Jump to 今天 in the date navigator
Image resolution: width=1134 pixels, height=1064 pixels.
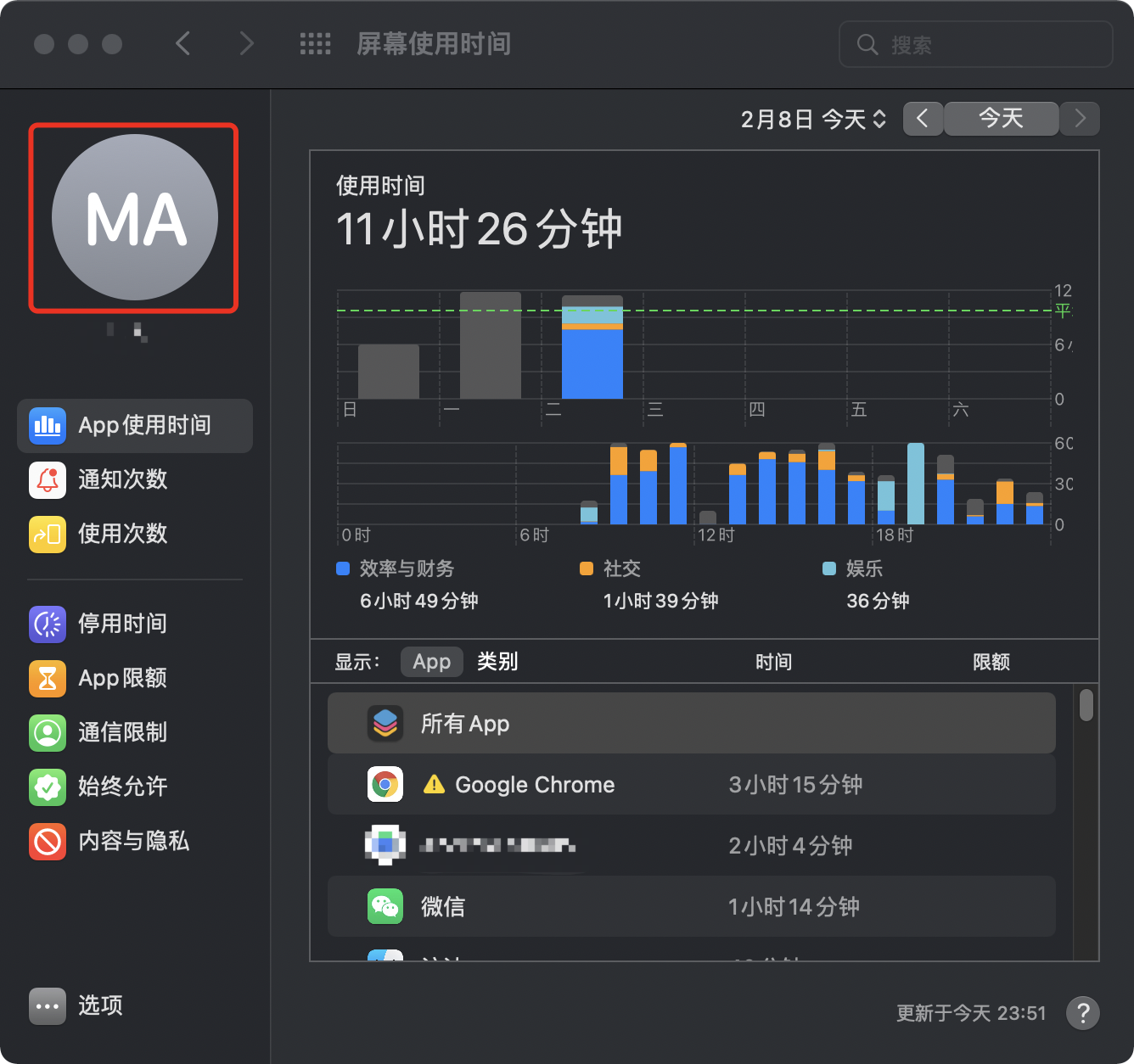tap(1001, 119)
